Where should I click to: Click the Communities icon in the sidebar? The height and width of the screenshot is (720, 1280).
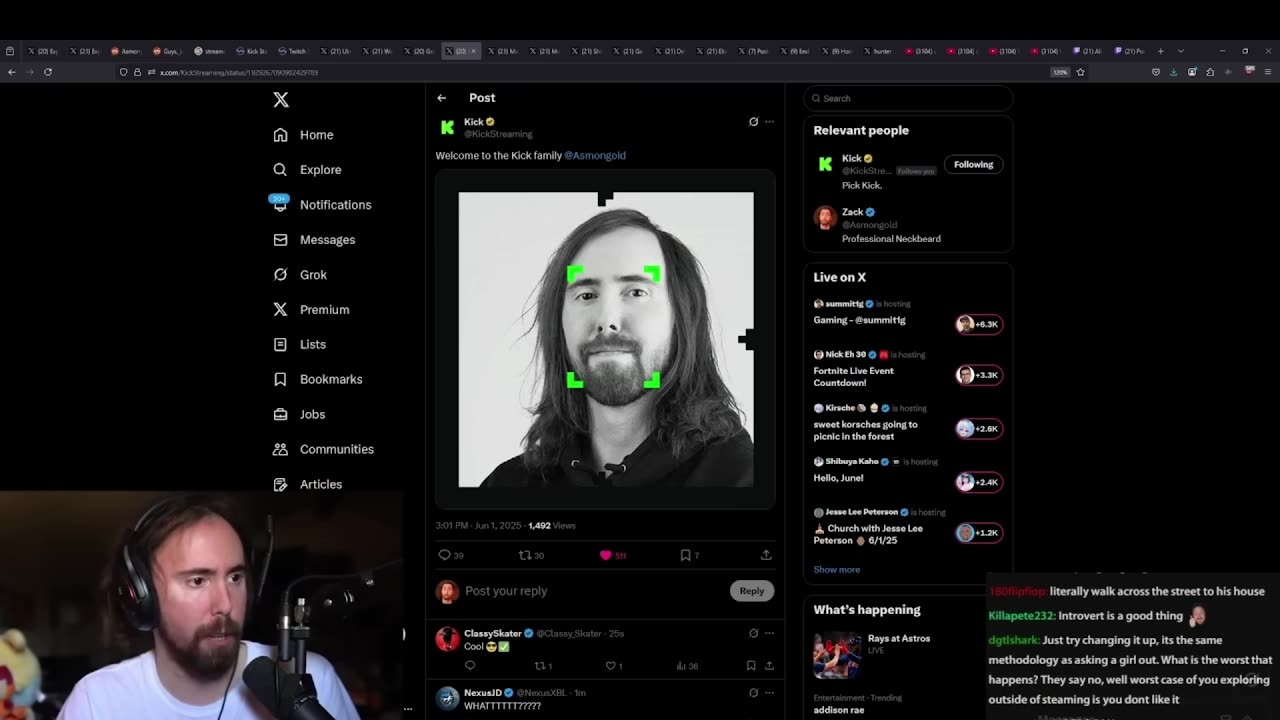tap(280, 449)
